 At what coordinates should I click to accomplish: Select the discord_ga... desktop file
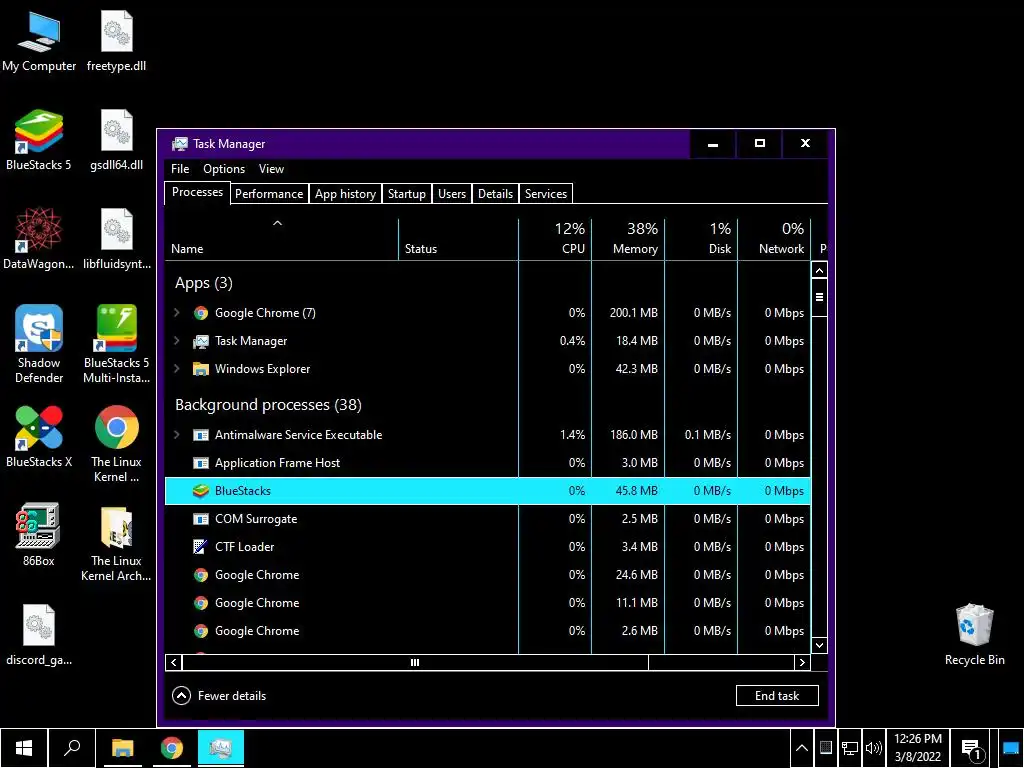[x=39, y=635]
